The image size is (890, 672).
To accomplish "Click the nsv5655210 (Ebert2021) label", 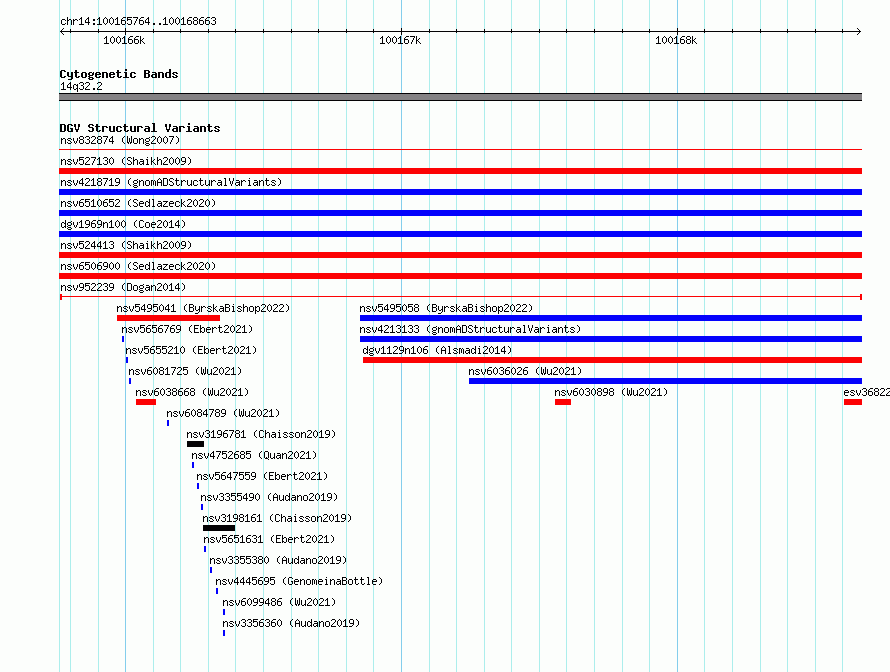I will pyautogui.click(x=191, y=350).
